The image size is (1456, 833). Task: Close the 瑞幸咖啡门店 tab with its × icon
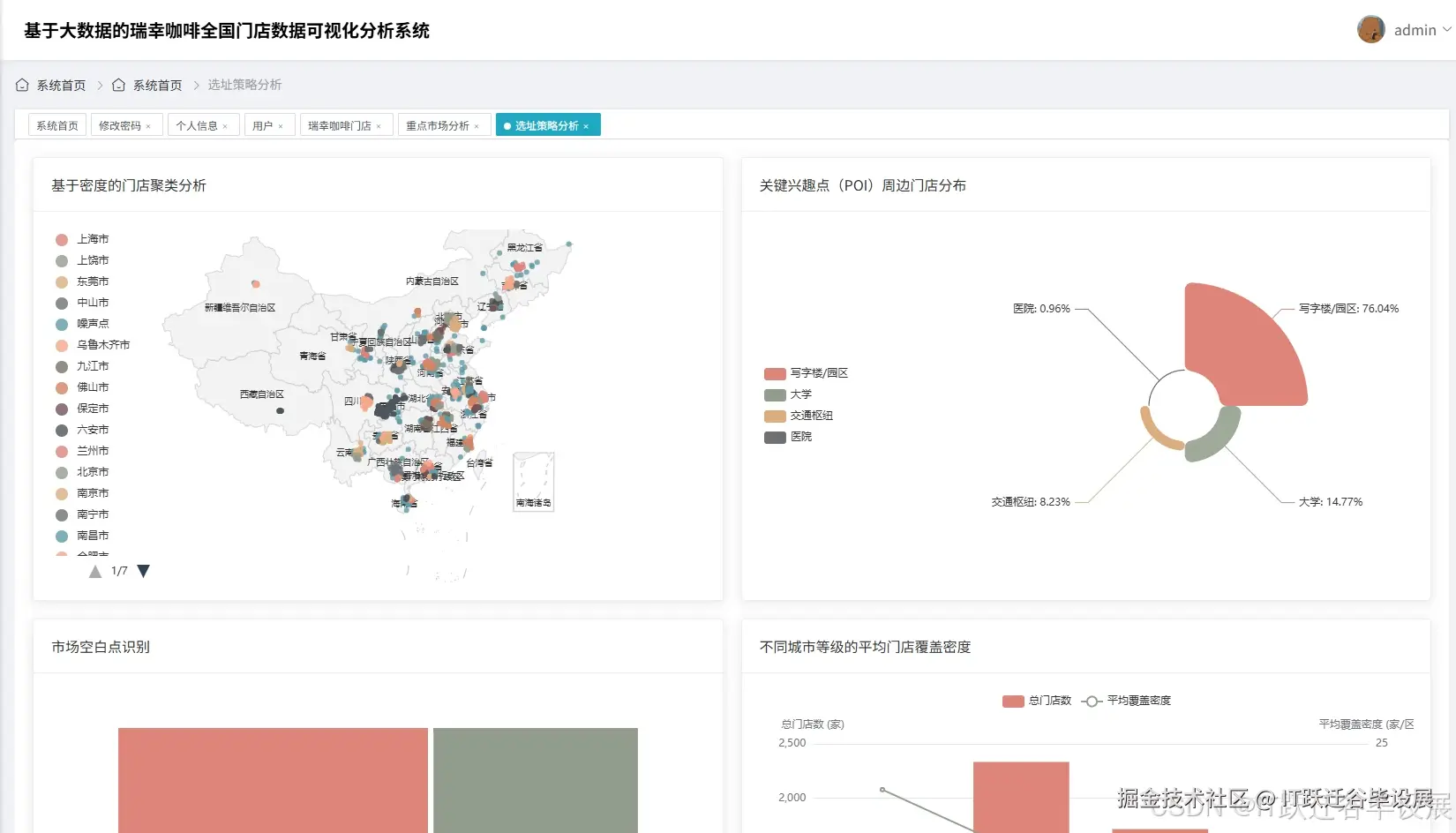[x=379, y=126]
